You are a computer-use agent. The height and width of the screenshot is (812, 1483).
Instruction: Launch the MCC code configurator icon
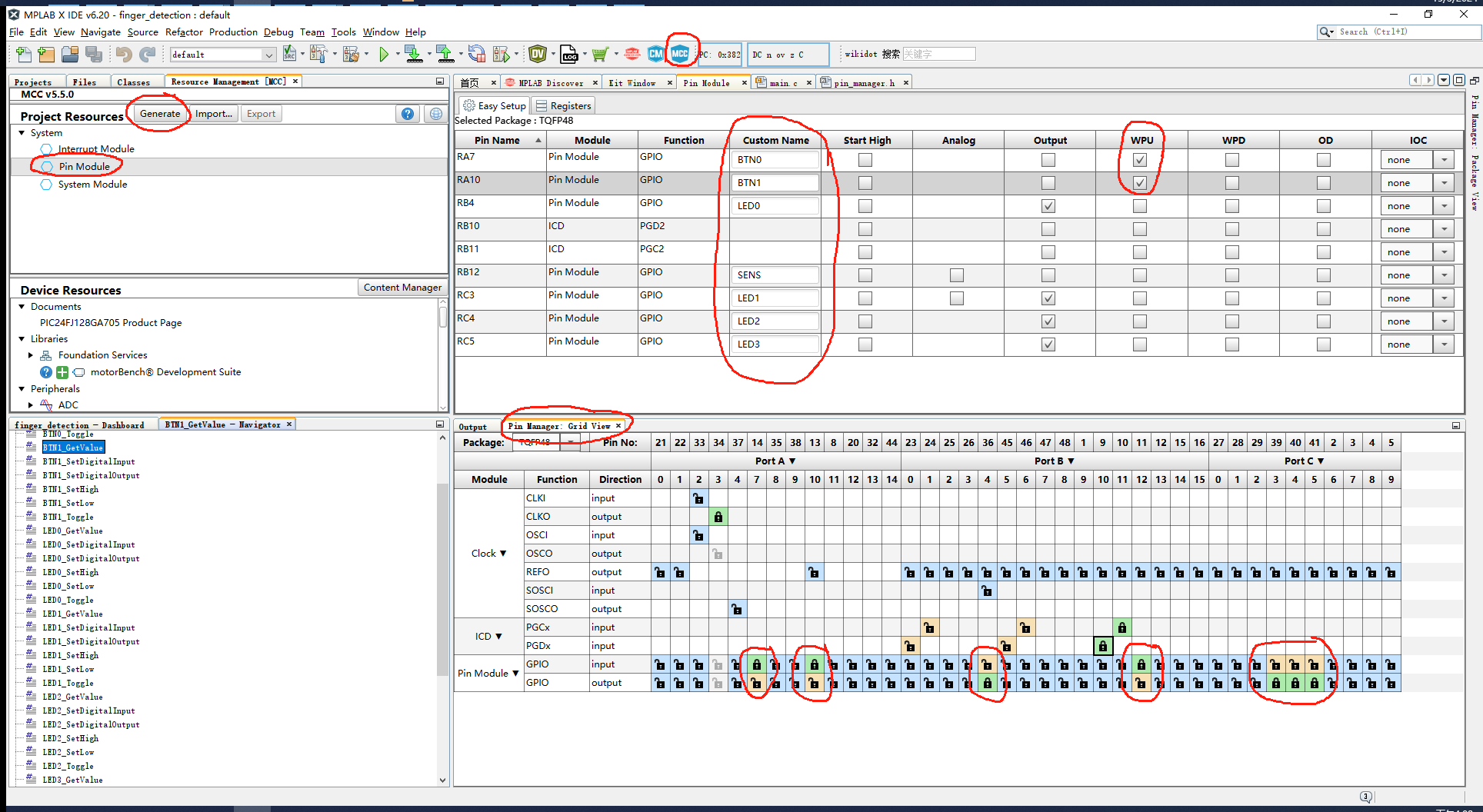point(680,54)
